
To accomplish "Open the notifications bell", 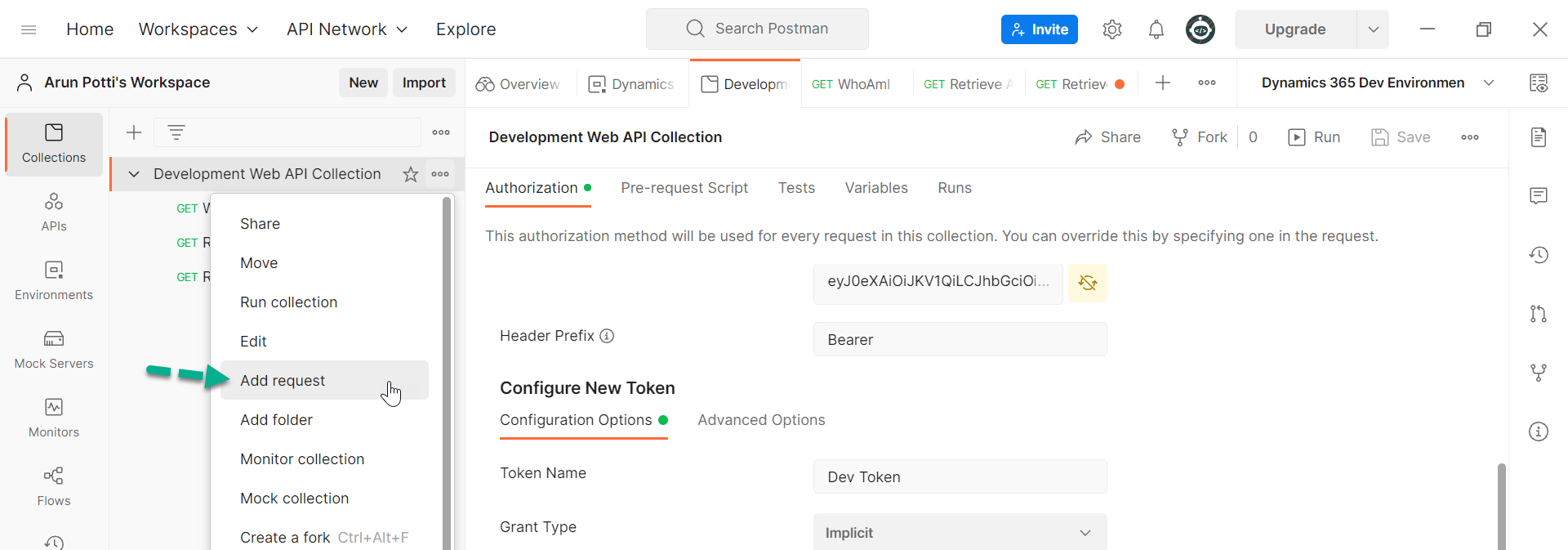I will tap(1156, 29).
